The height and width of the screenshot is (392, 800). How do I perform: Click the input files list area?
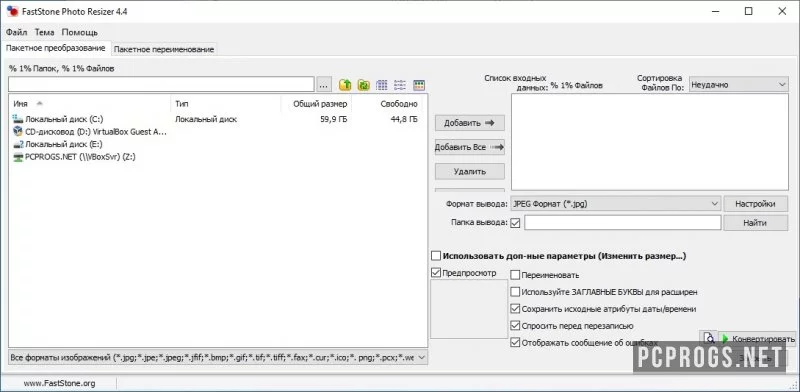[649, 142]
